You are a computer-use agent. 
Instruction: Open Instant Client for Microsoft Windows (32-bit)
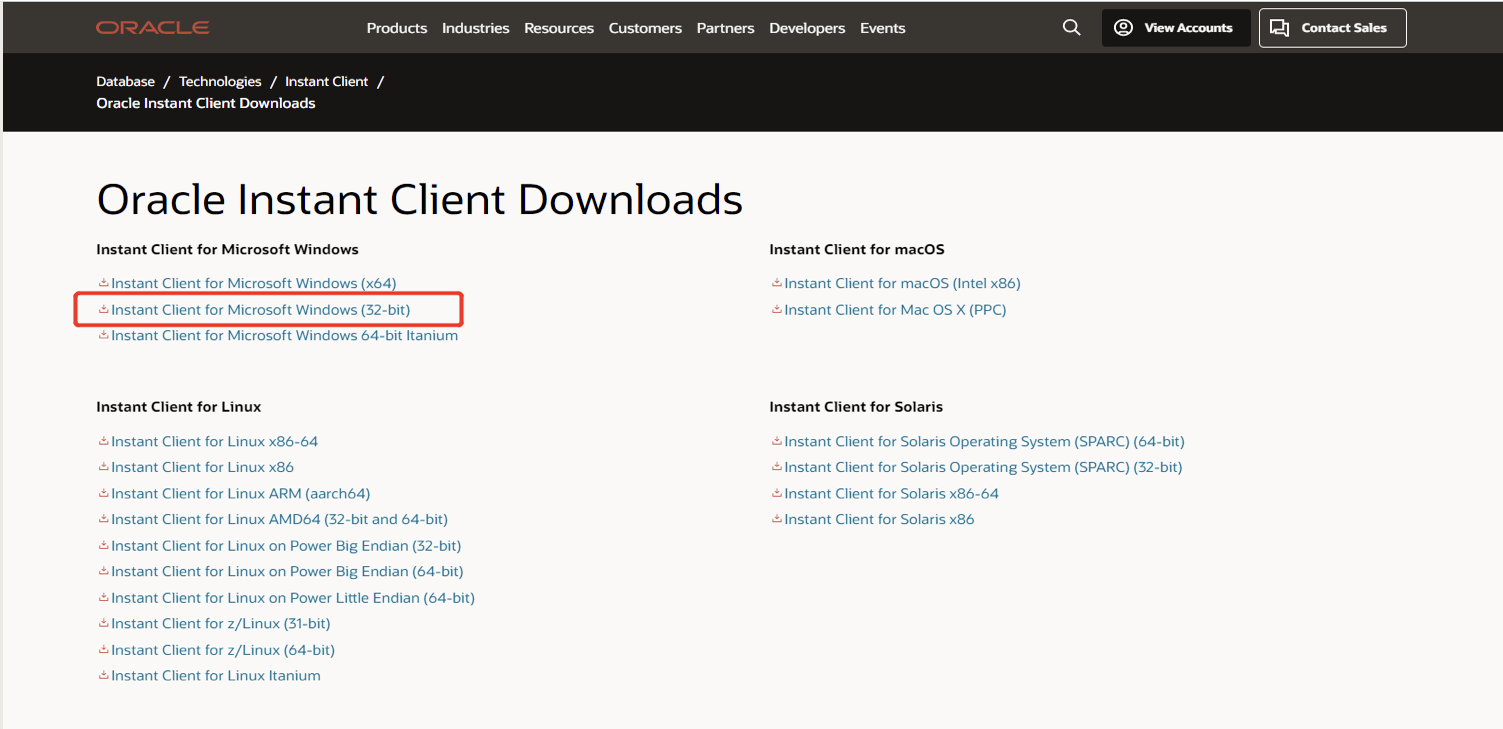[x=260, y=310]
